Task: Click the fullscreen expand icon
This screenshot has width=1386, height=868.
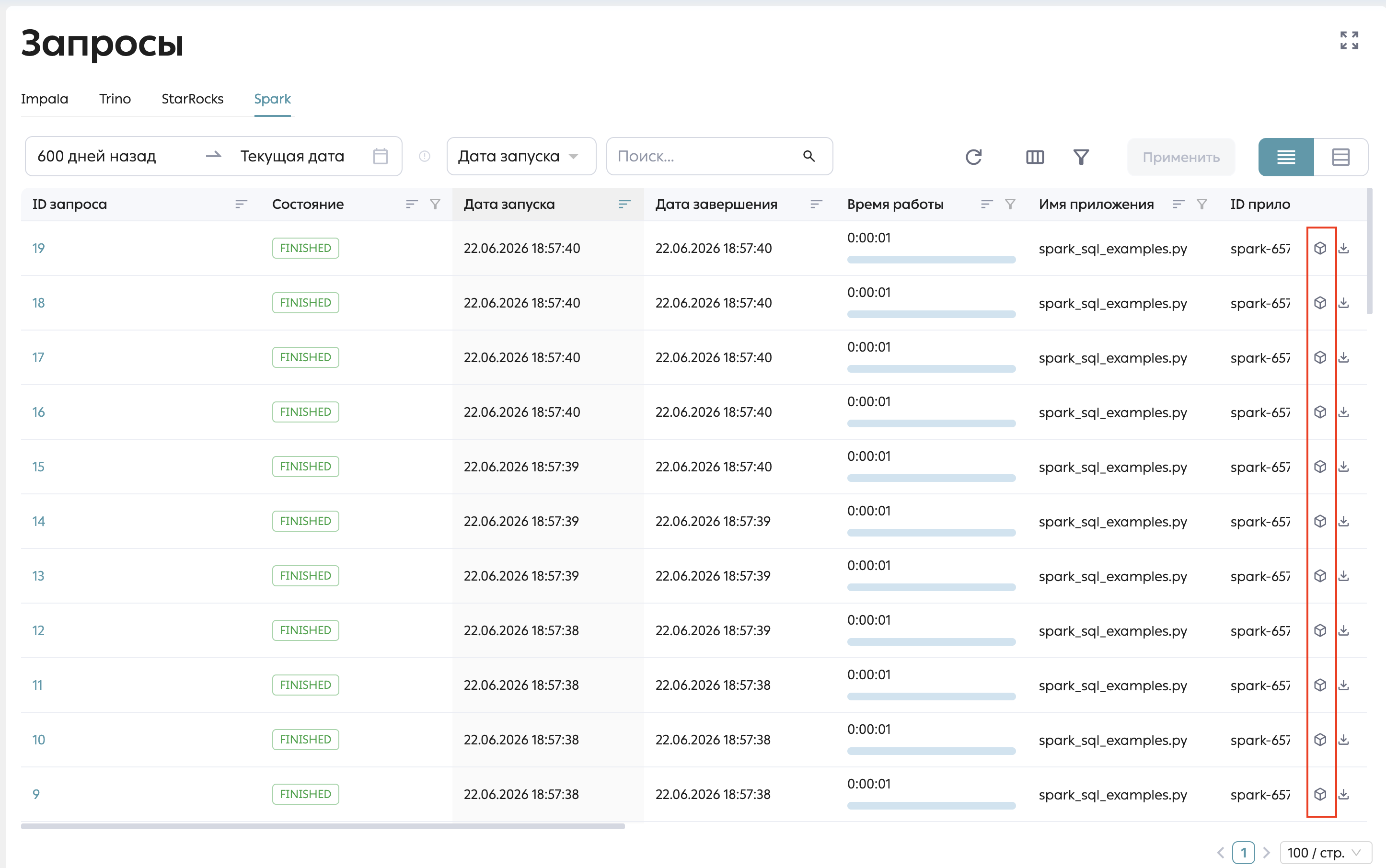Action: 1349,40
